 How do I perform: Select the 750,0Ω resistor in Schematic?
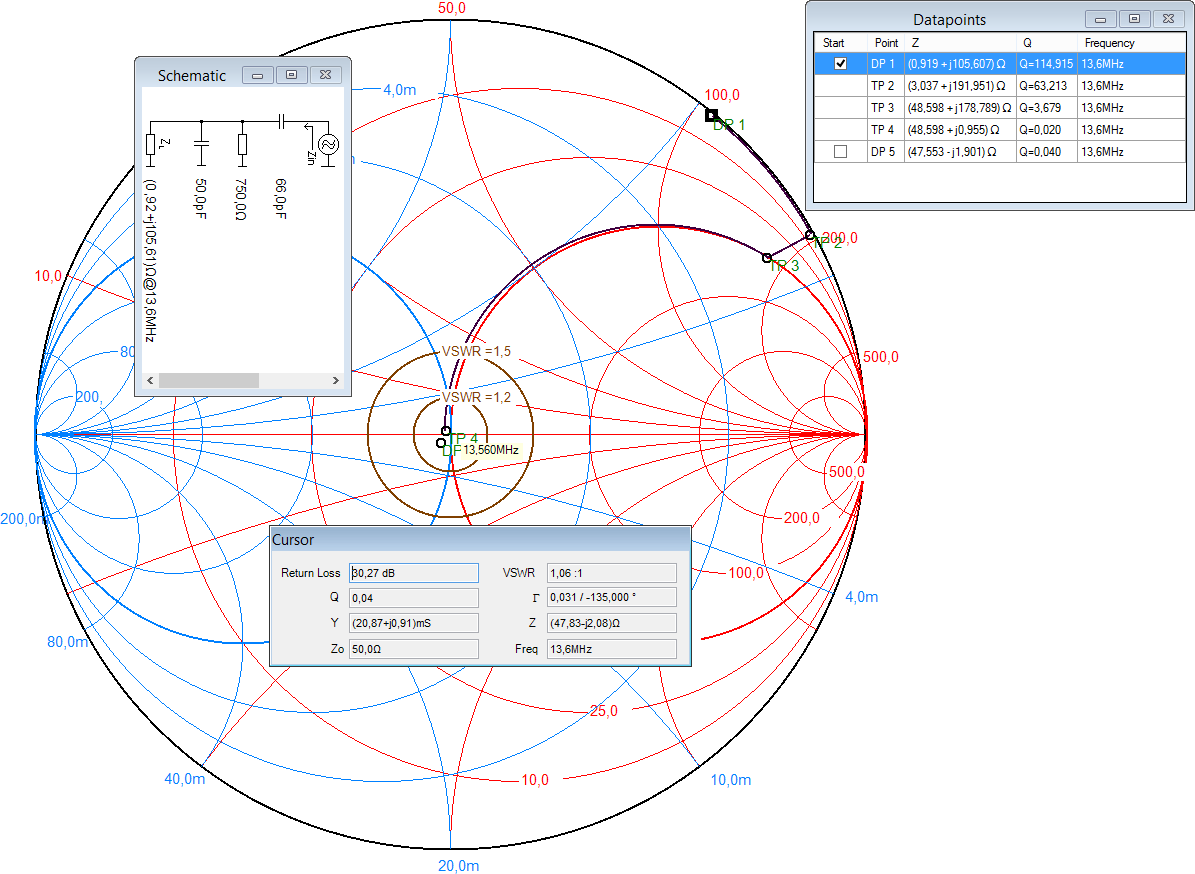(x=242, y=145)
